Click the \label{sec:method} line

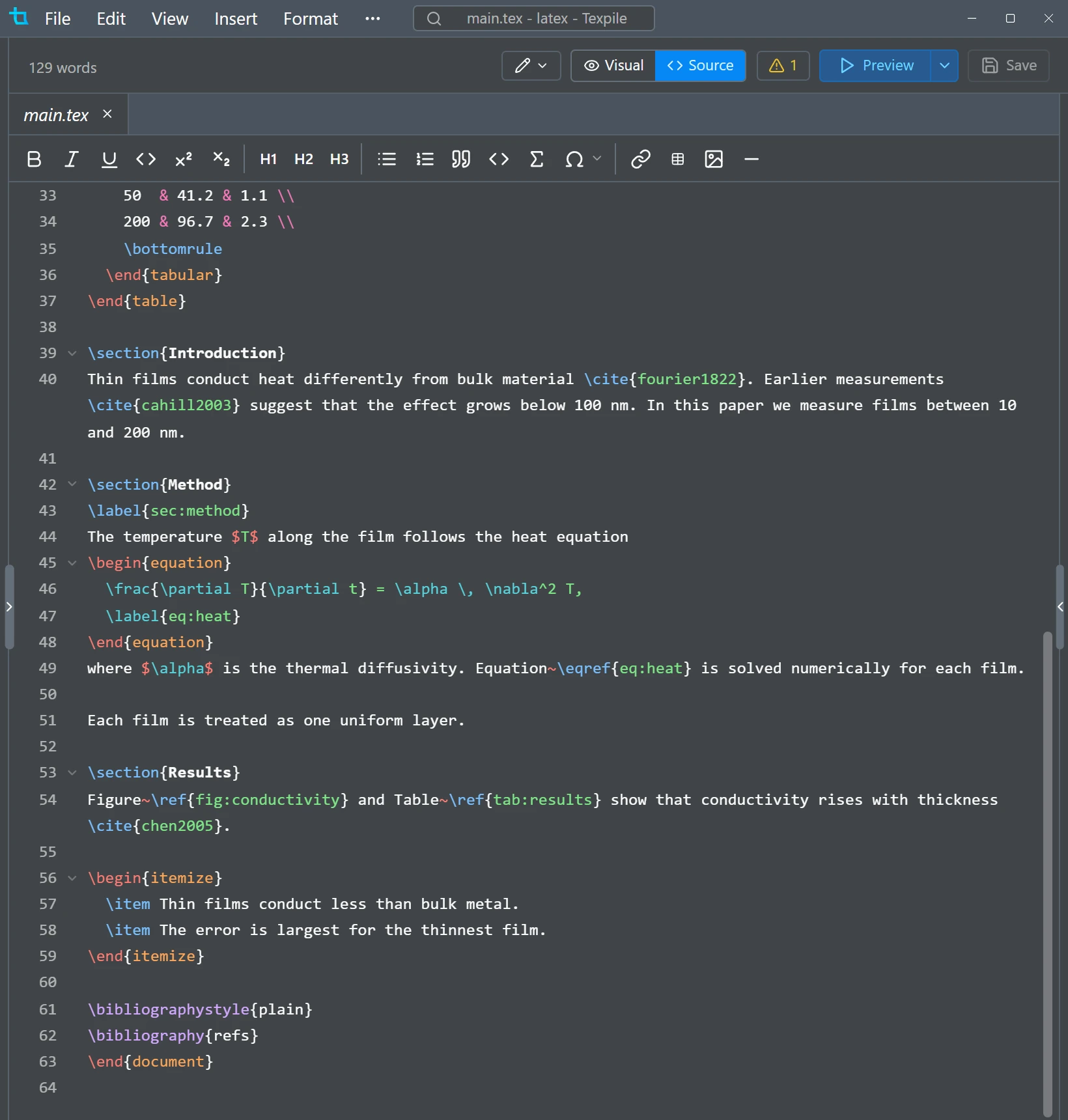(x=169, y=511)
